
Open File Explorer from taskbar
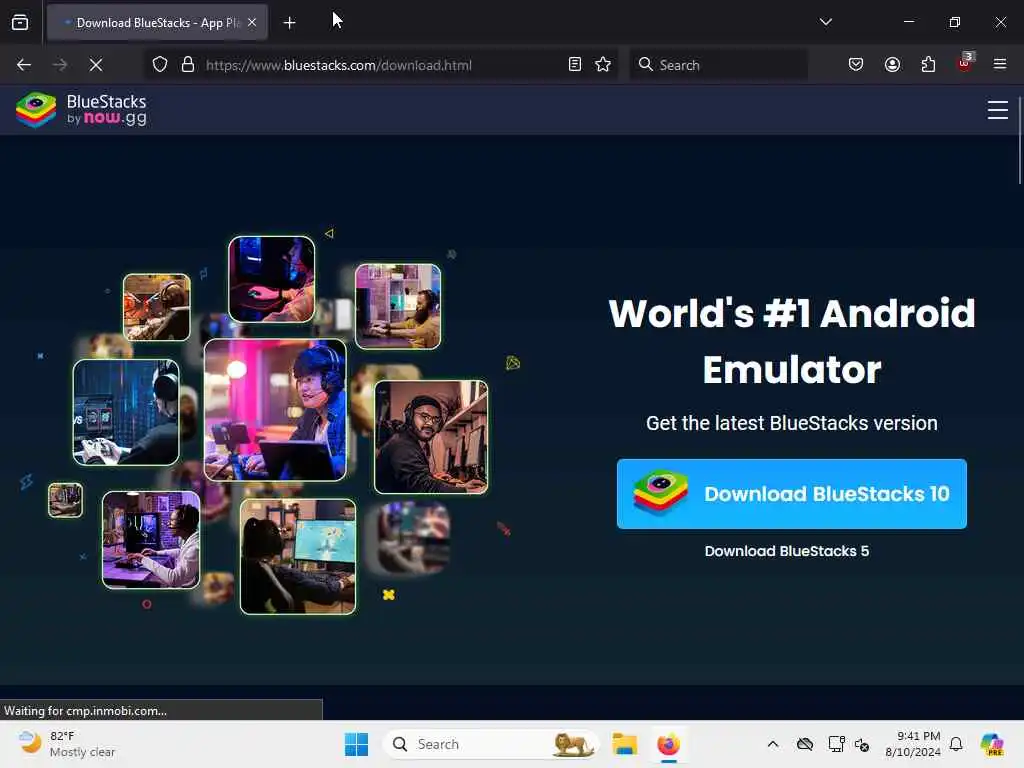click(x=624, y=744)
